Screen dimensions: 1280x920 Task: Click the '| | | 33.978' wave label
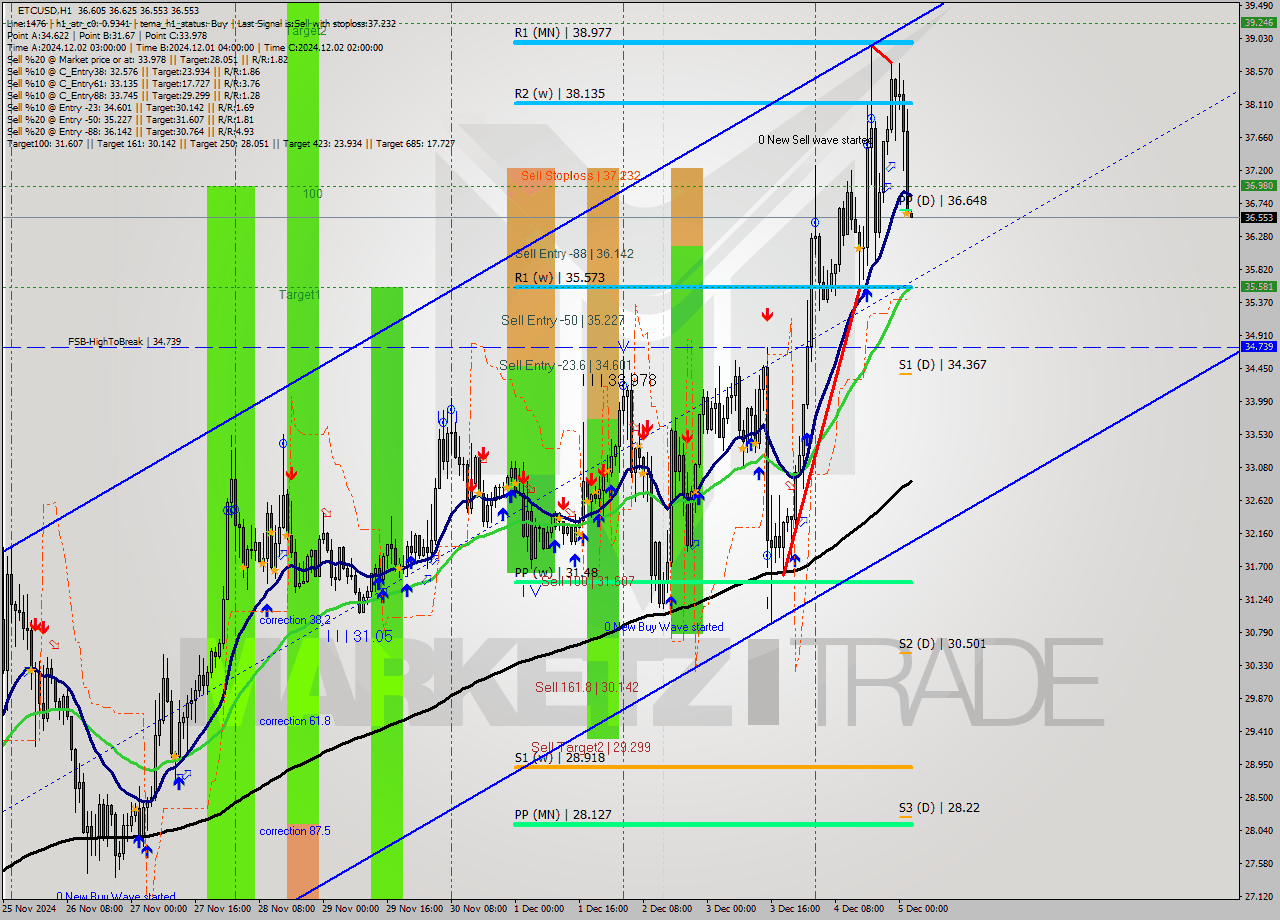[619, 380]
